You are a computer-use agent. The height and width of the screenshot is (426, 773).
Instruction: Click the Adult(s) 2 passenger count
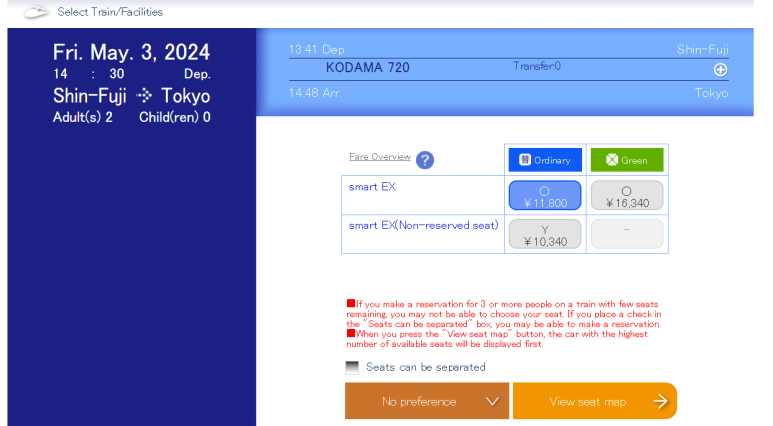(83, 117)
